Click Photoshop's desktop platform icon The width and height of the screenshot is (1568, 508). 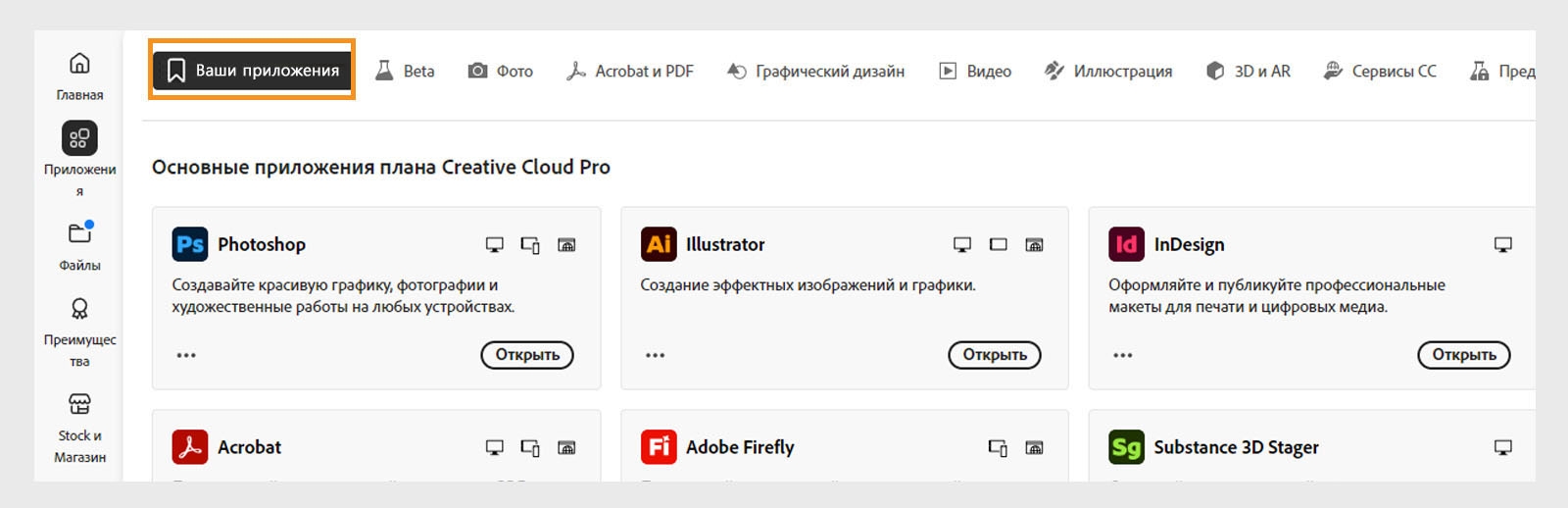495,245
